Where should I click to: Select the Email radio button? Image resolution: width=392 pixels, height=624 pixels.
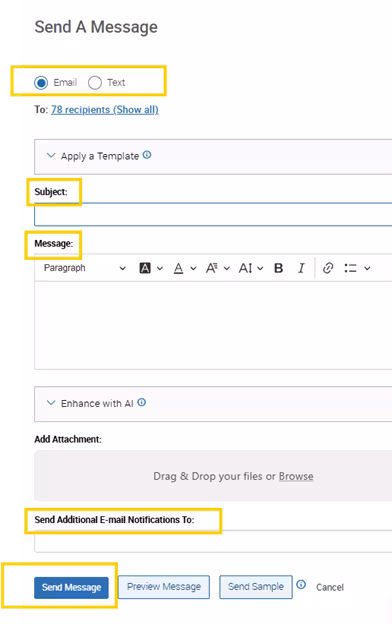tap(41, 83)
